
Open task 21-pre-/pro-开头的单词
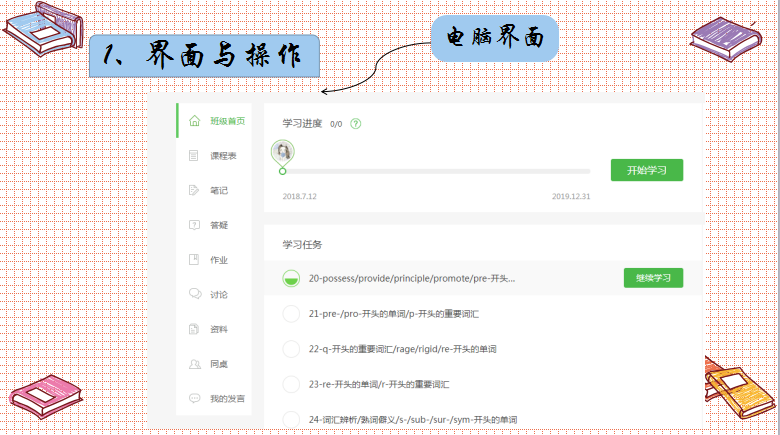(x=393, y=314)
